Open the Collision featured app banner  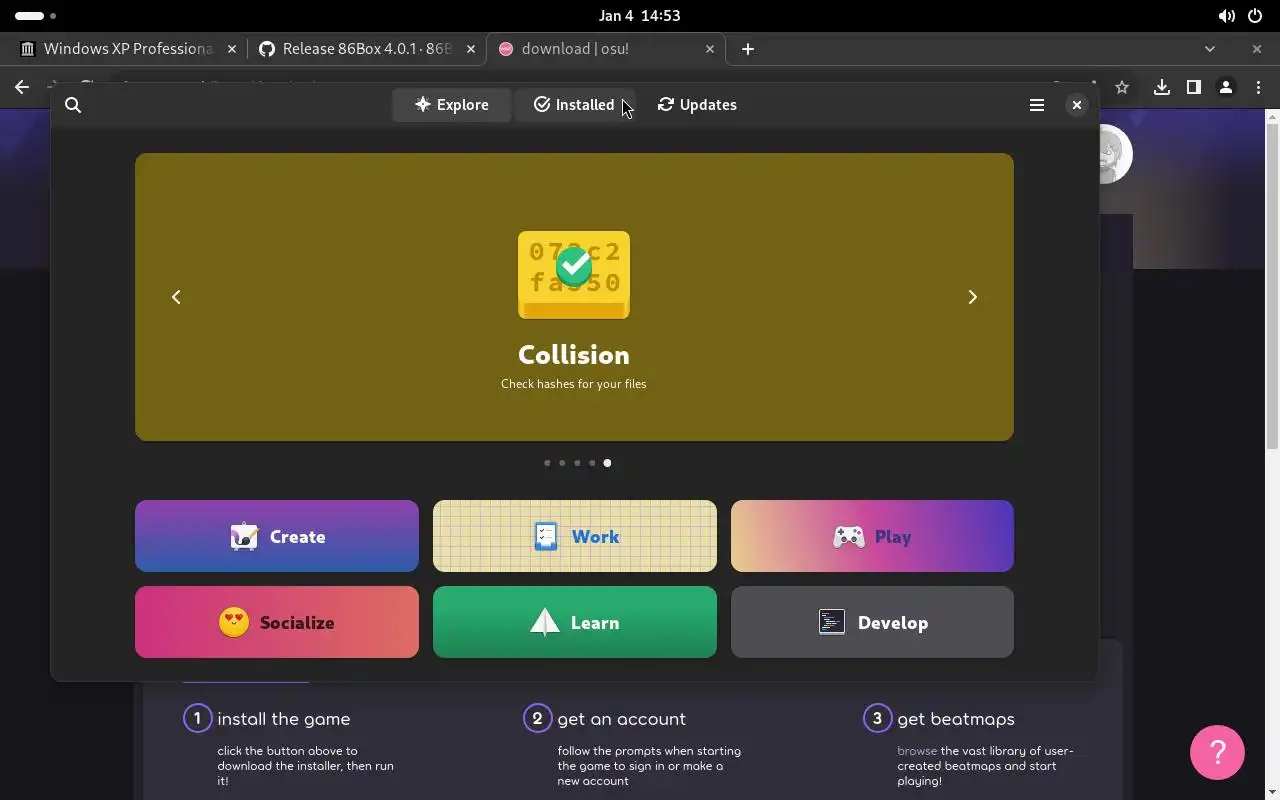coord(574,297)
